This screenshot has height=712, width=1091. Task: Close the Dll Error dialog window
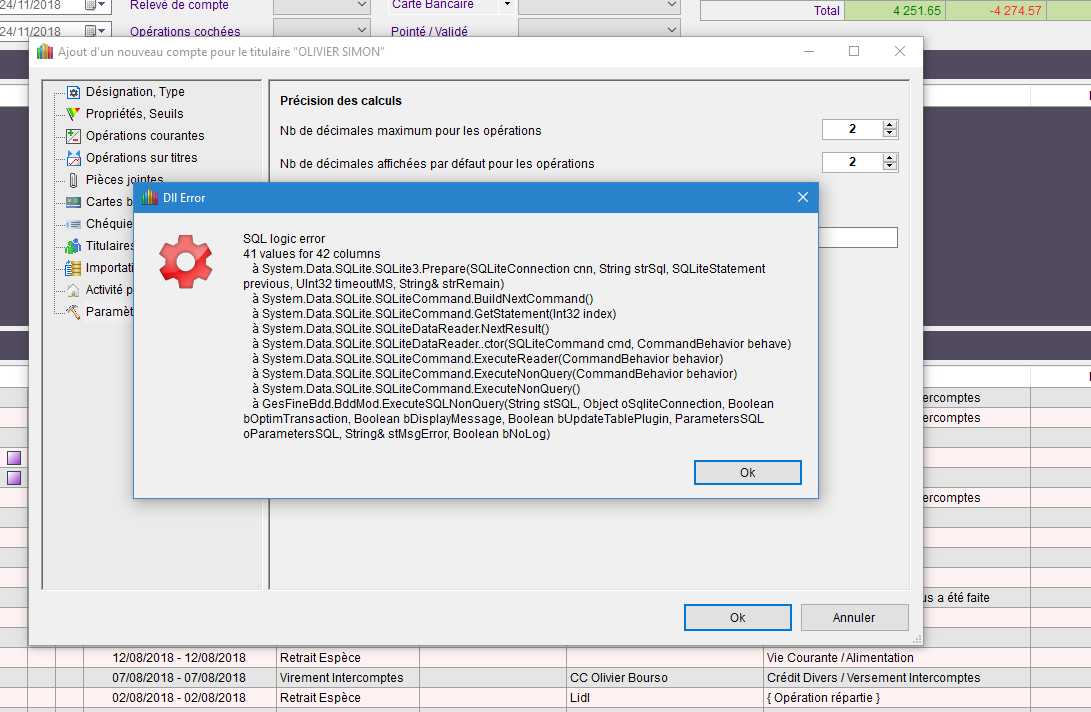802,198
